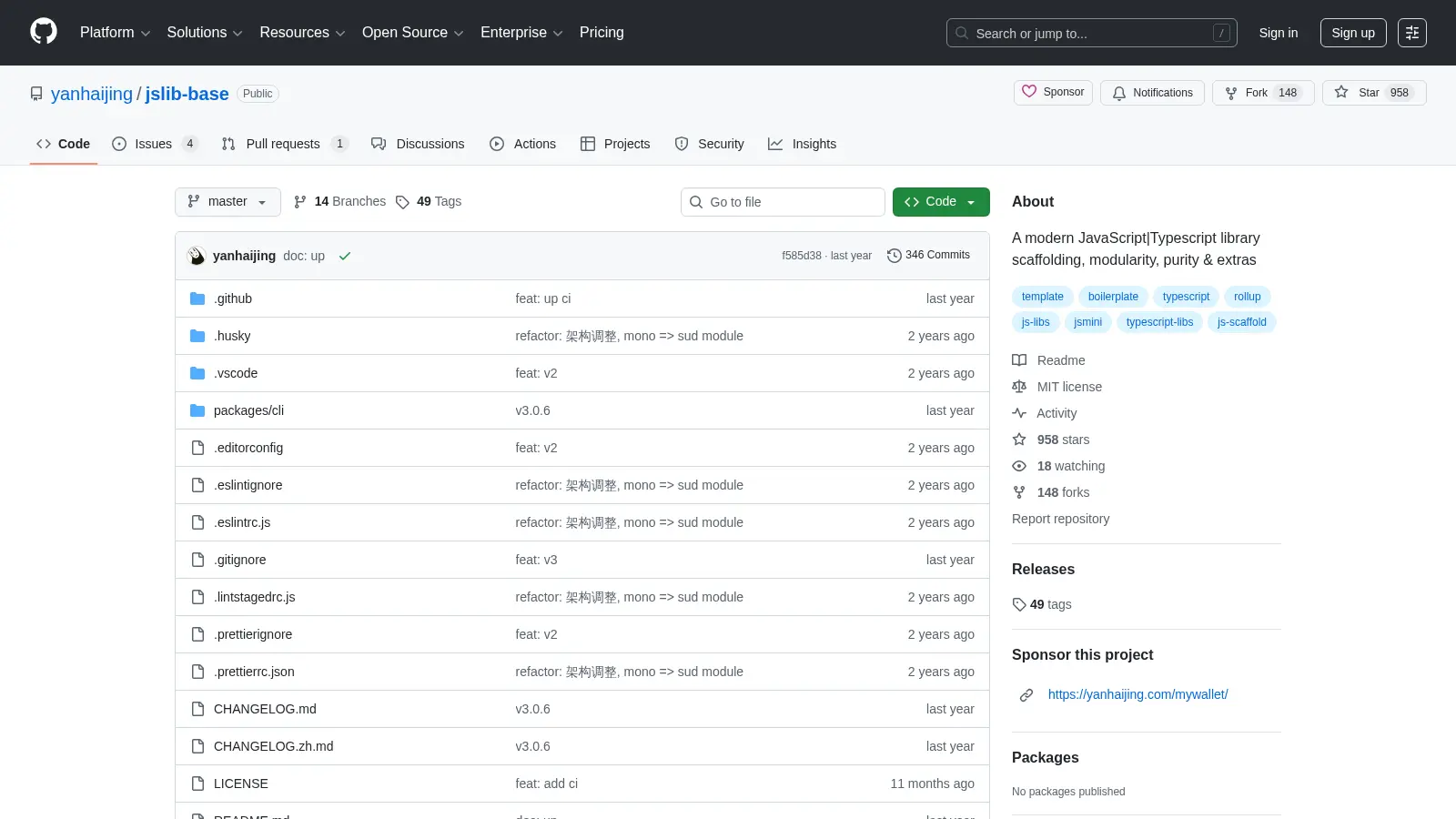The image size is (1456, 819).
Task: Open the master branch dropdown
Action: tap(227, 202)
